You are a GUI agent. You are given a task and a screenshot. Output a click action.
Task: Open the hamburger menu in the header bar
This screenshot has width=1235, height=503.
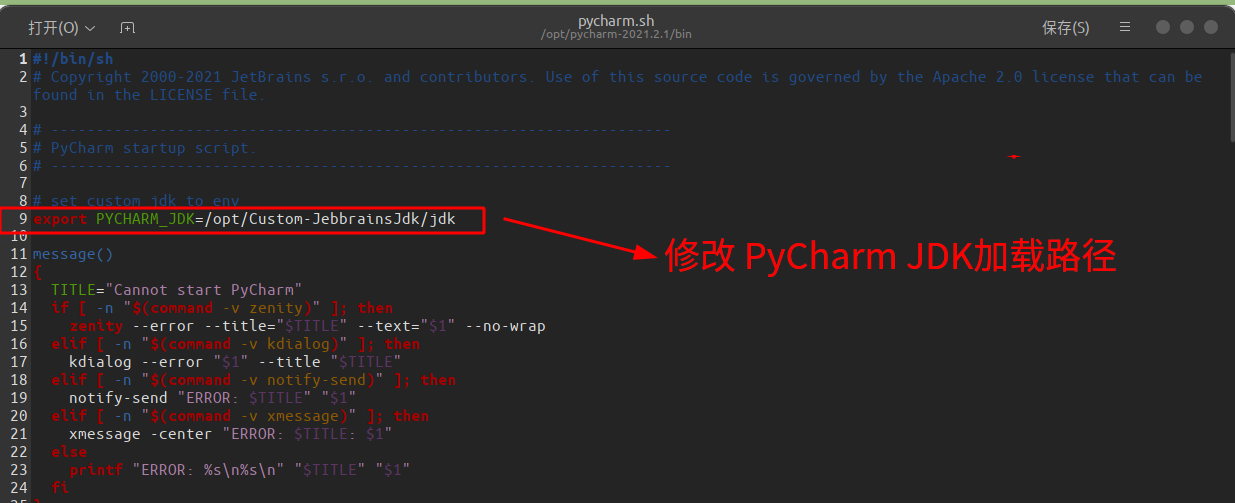[x=1125, y=28]
